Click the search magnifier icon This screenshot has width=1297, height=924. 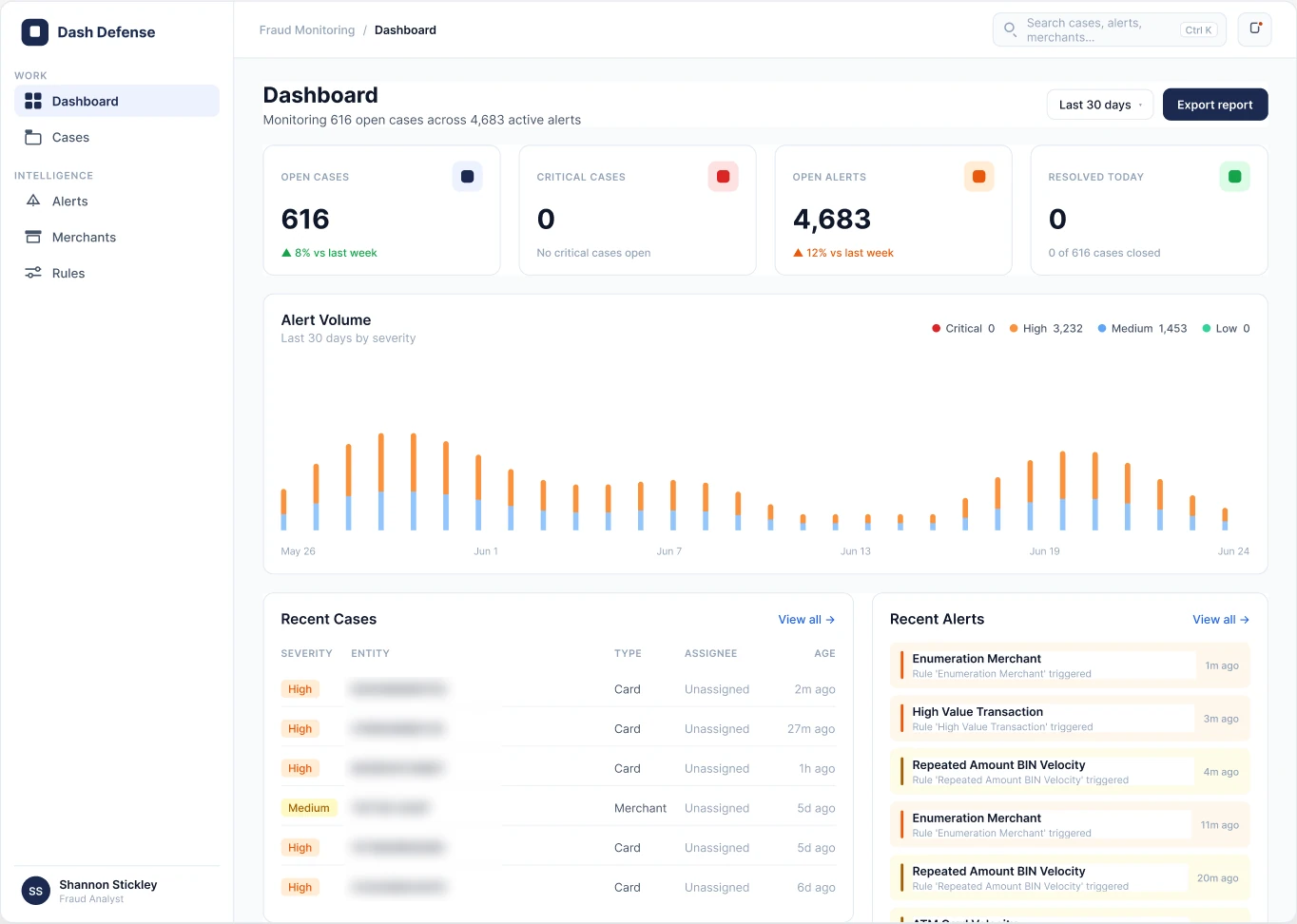pyautogui.click(x=1010, y=29)
